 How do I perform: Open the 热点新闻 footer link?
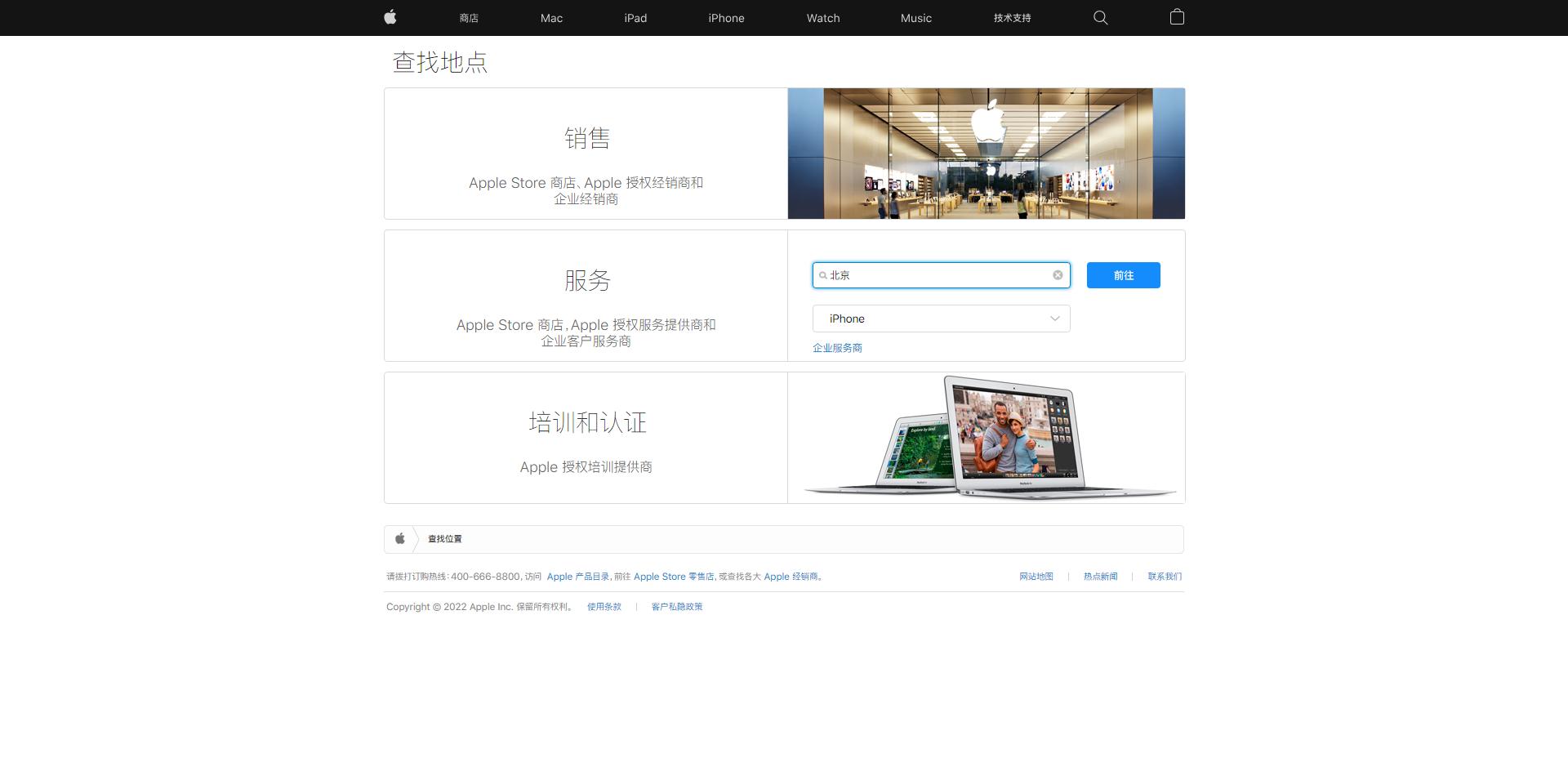click(1100, 577)
